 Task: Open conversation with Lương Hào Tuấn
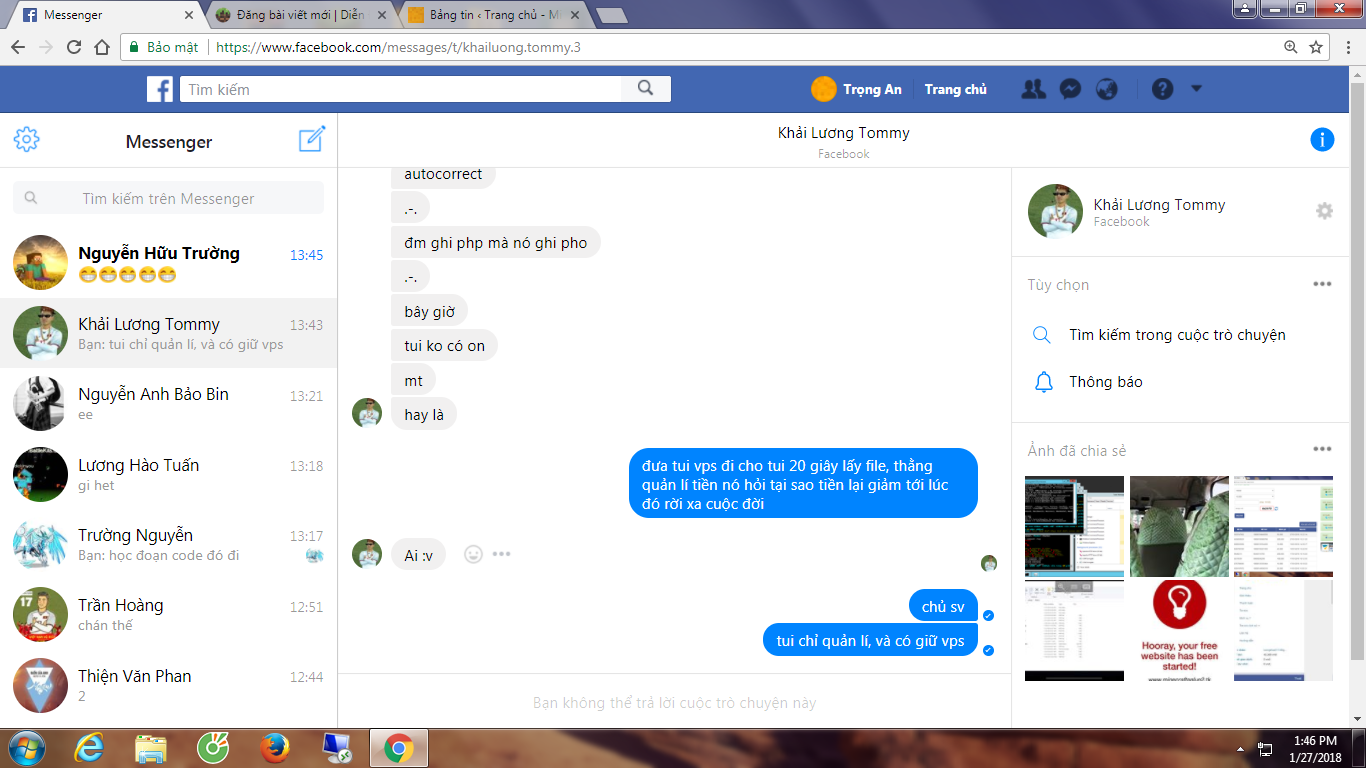[x=168, y=474]
